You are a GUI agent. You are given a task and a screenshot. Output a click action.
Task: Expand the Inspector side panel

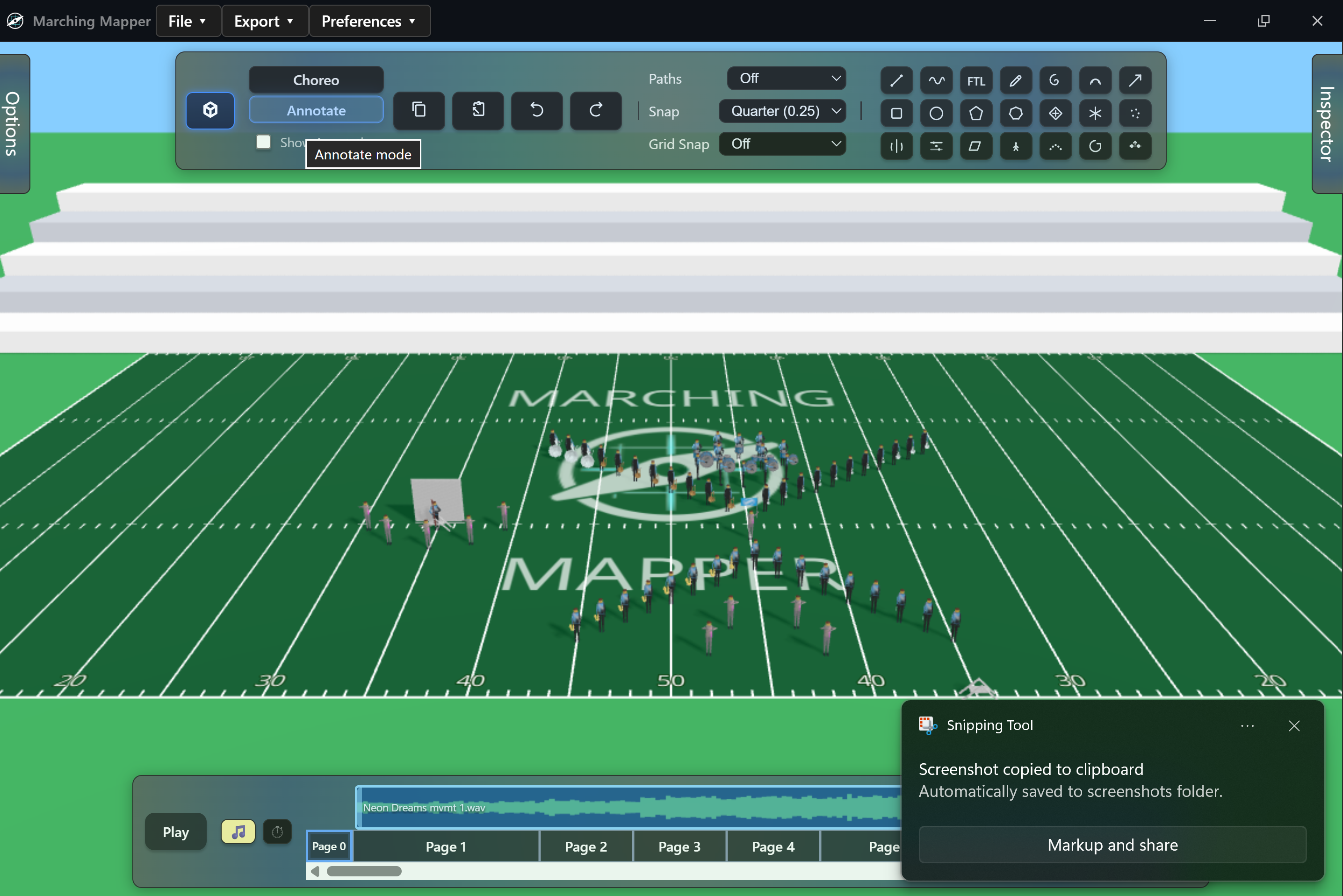(x=1328, y=123)
